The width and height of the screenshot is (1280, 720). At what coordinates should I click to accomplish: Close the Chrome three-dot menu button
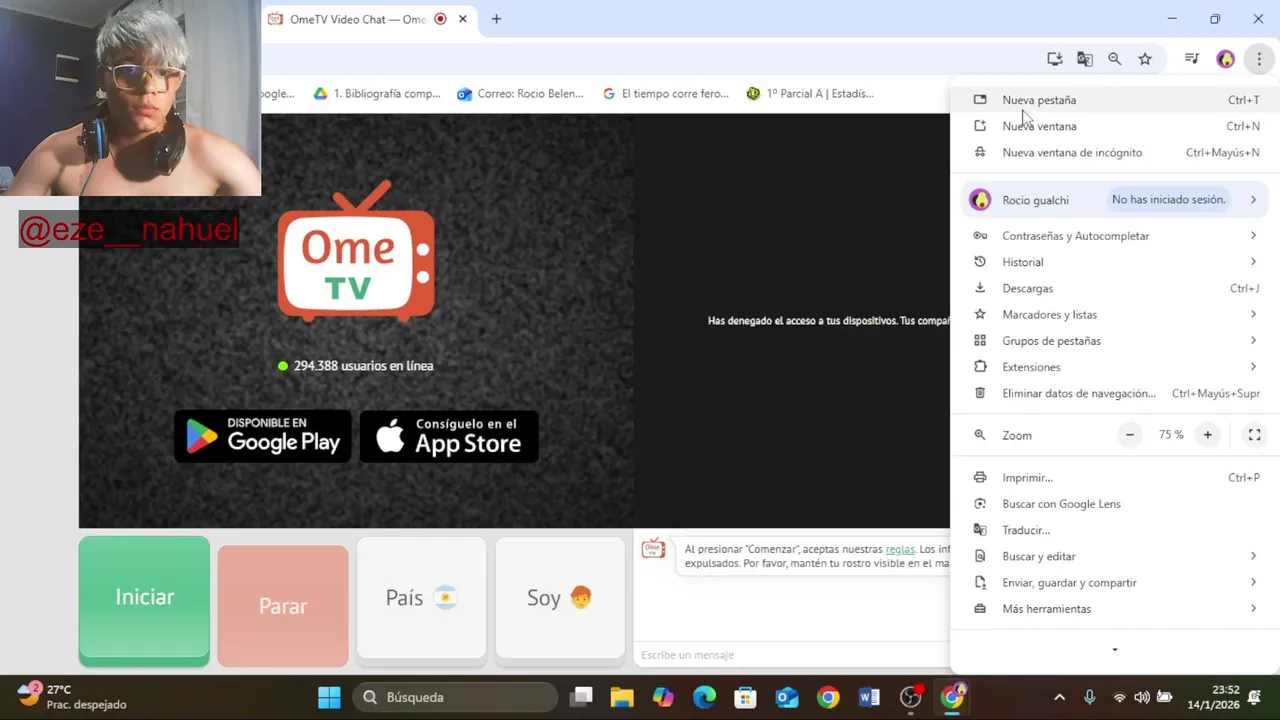click(x=1259, y=59)
